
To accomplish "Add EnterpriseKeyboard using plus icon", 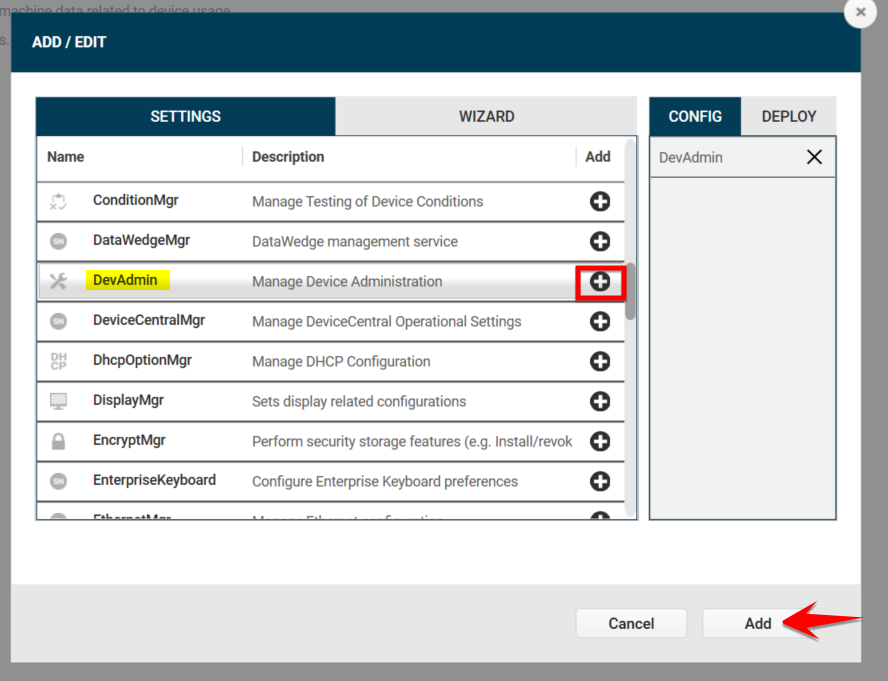I will 600,481.
